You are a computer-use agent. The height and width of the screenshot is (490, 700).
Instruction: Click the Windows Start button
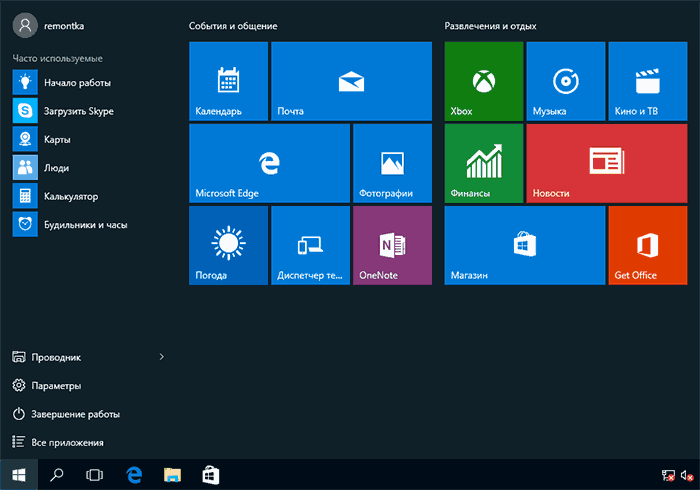[18, 474]
